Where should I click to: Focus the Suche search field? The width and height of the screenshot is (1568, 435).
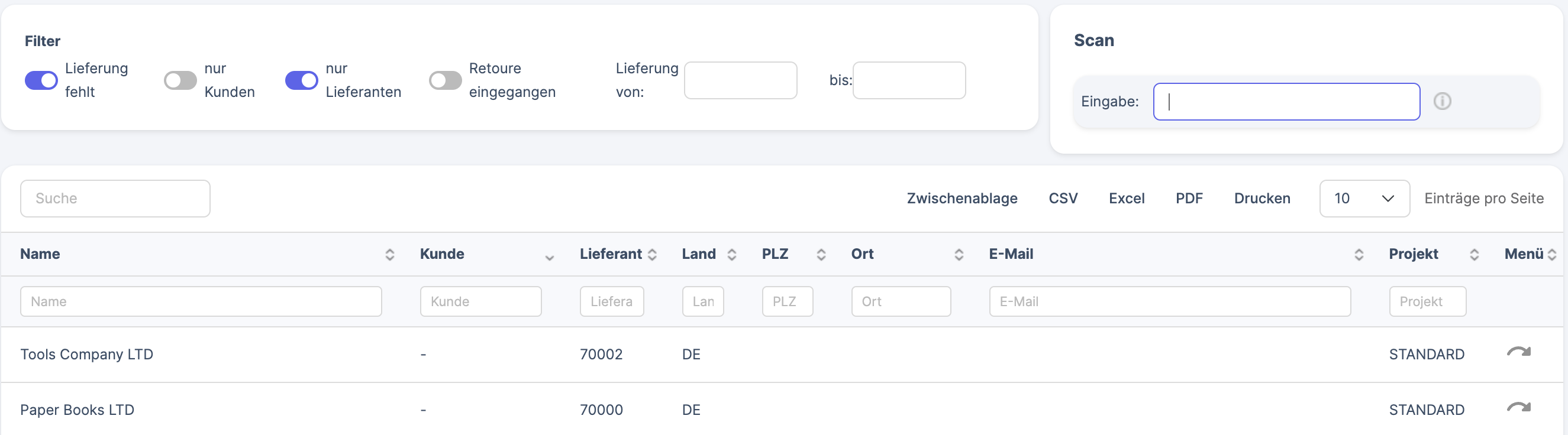pos(115,199)
